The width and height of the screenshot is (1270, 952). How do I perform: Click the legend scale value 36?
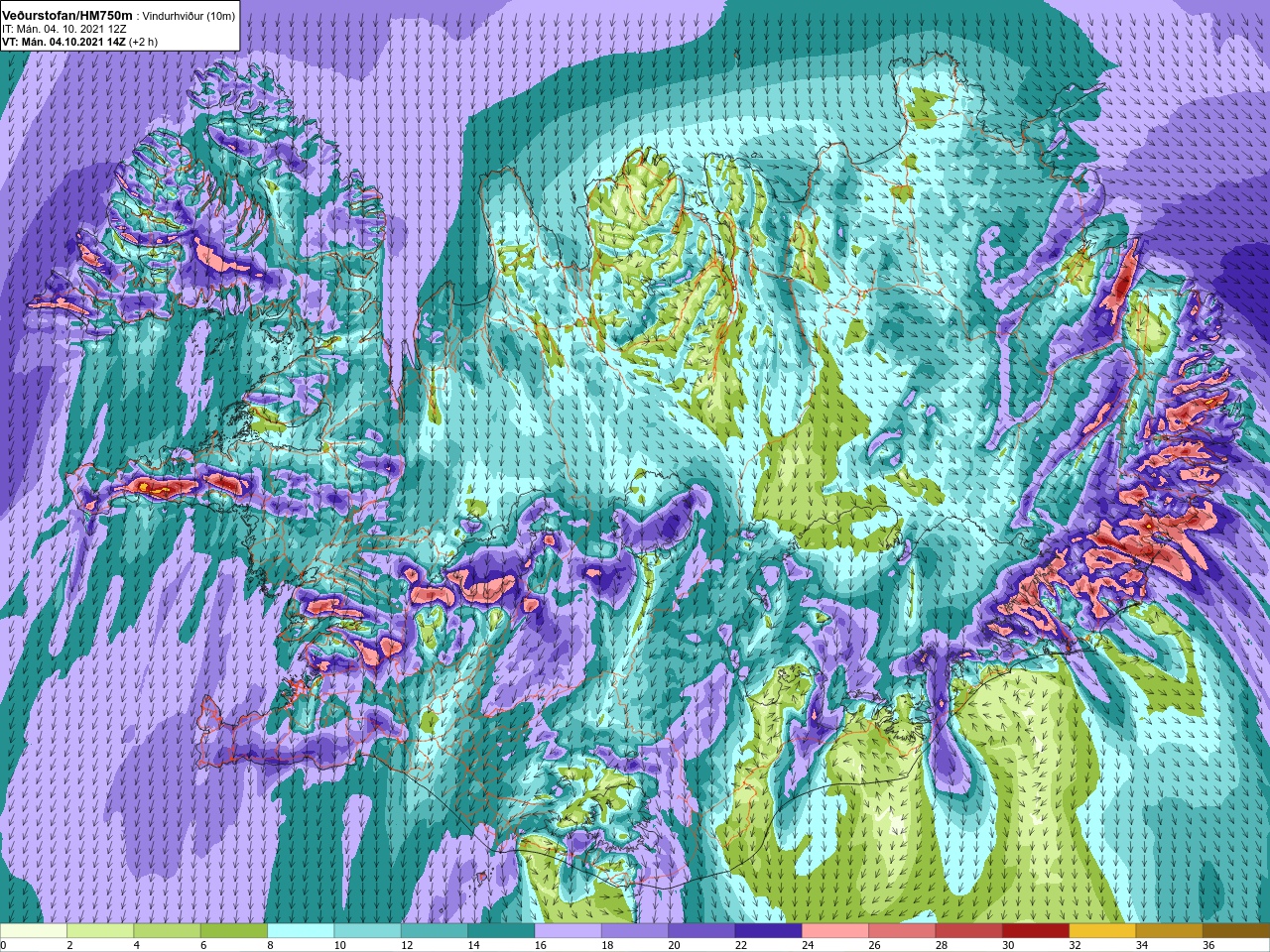tap(1208, 945)
